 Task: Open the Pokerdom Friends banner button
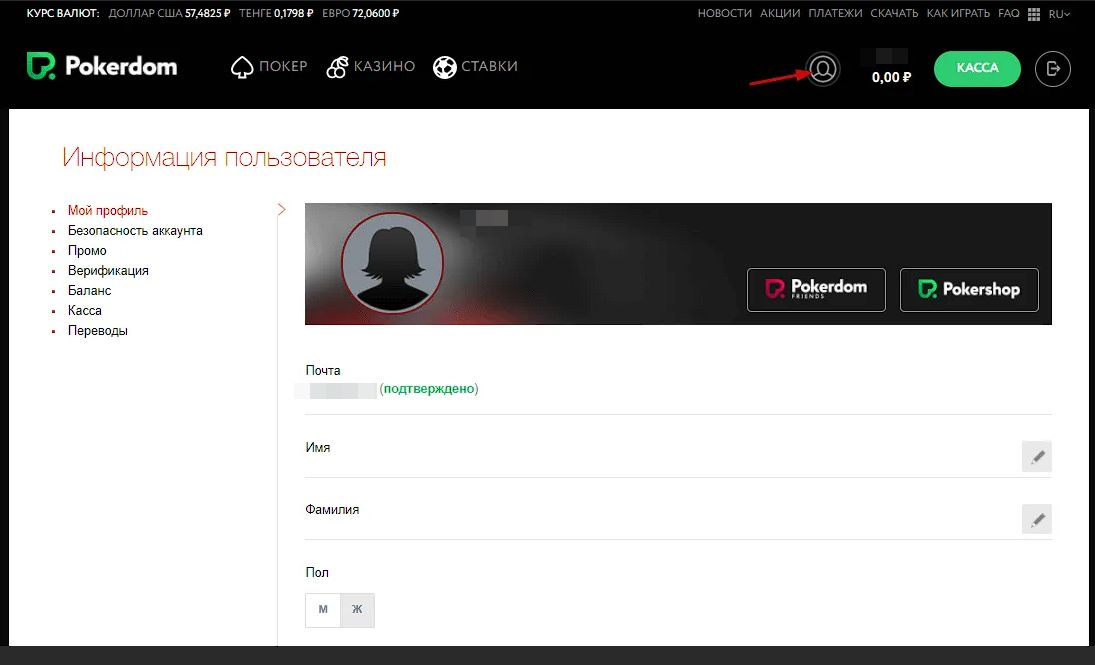pos(816,290)
